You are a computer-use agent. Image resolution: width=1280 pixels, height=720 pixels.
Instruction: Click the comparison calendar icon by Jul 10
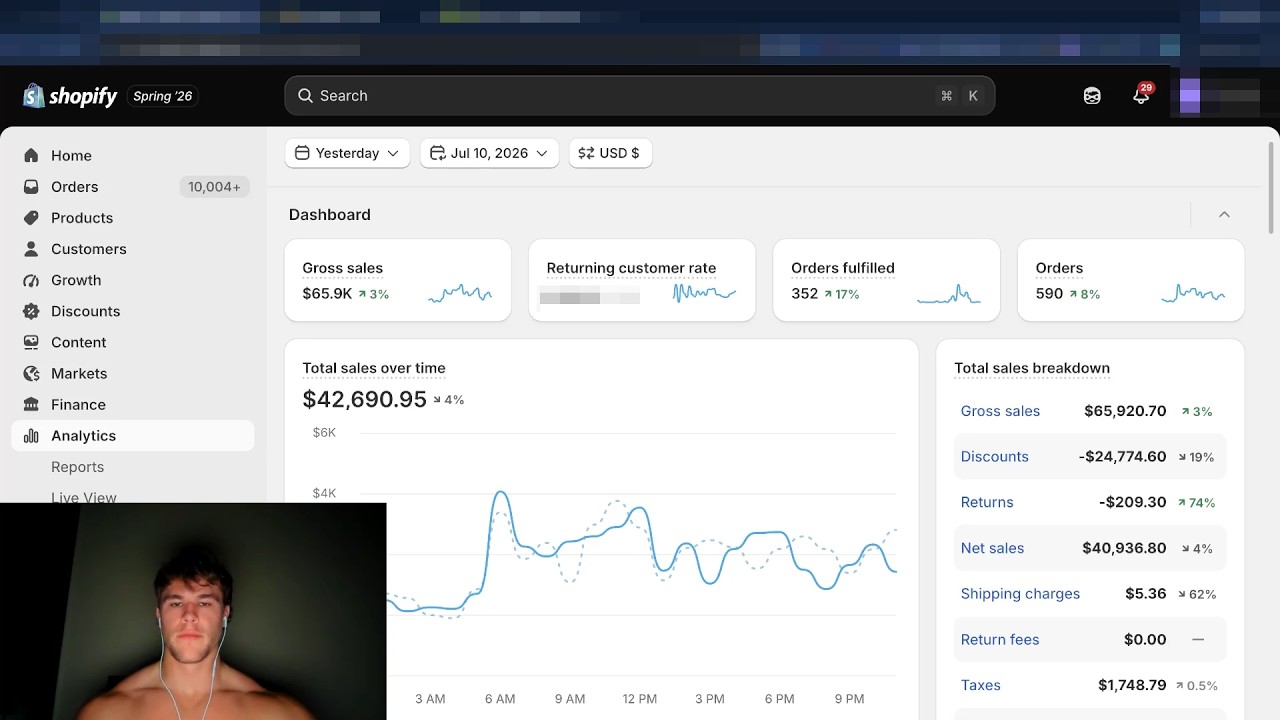point(437,153)
